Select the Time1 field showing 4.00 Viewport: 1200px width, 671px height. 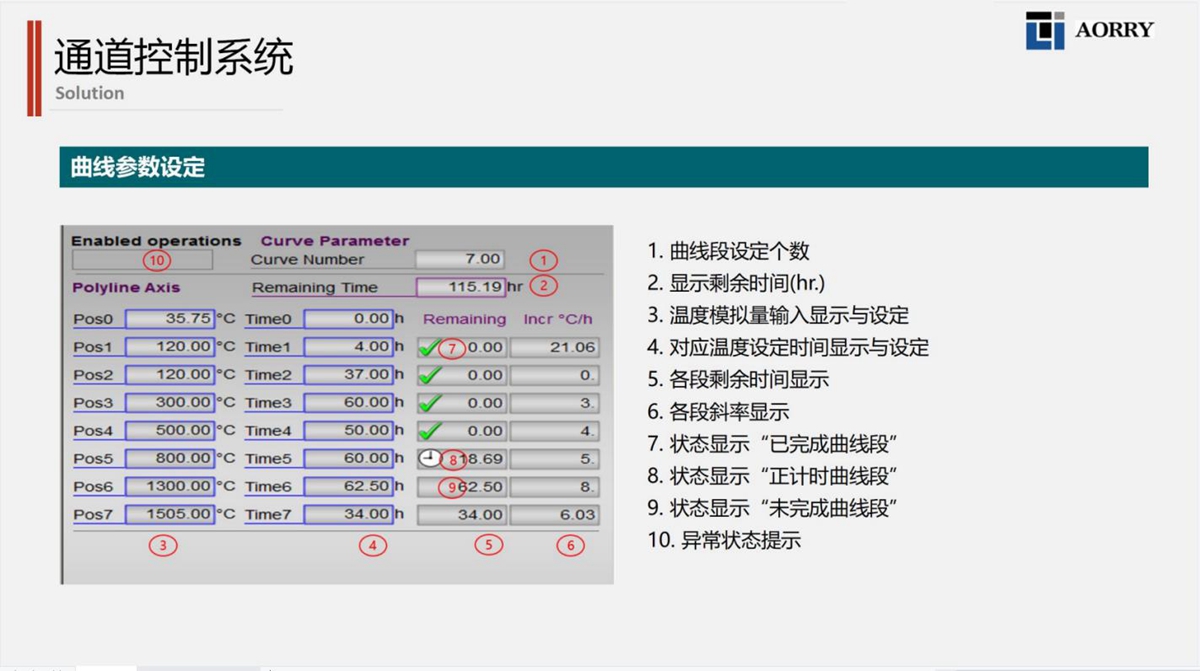(348, 347)
